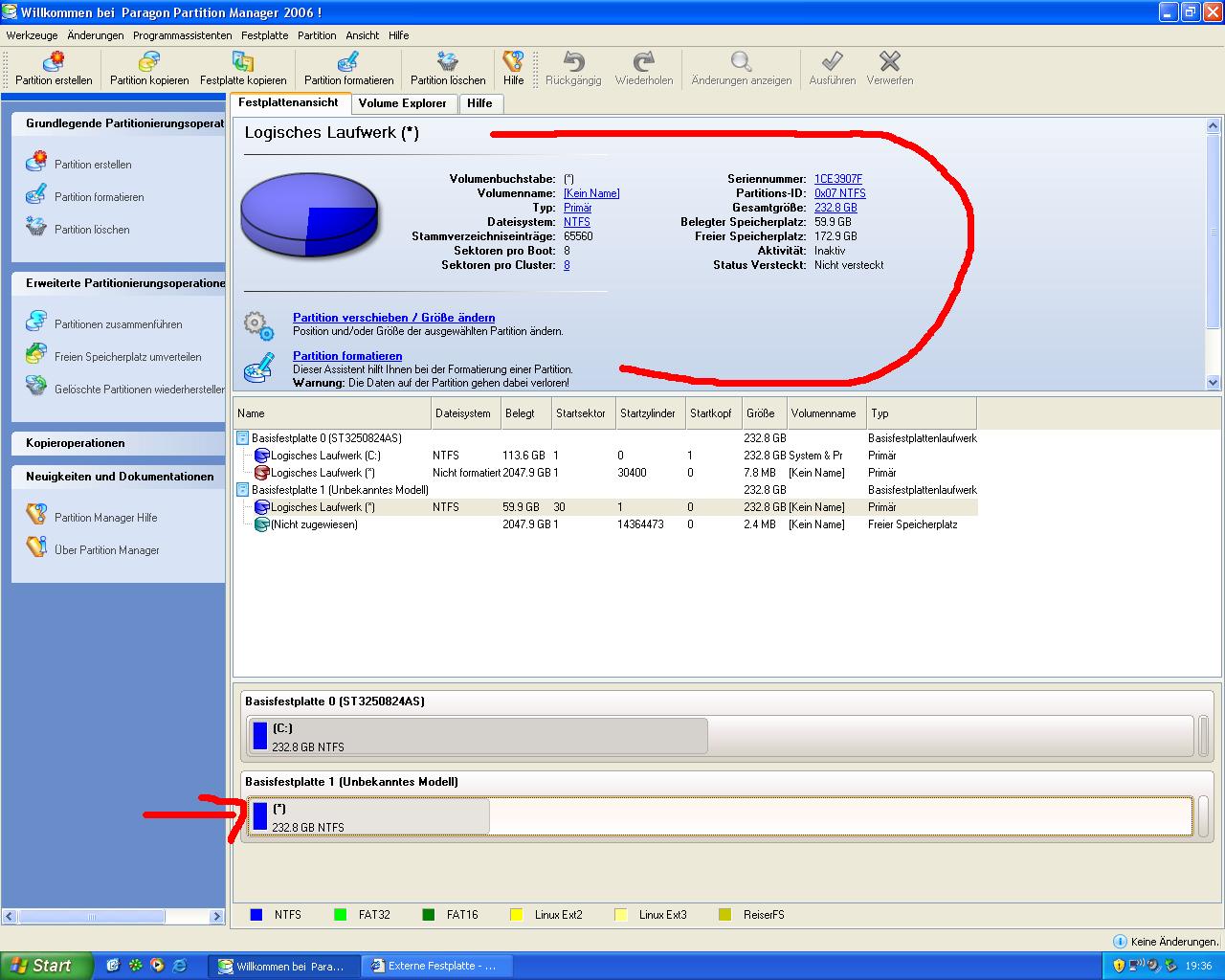This screenshot has height=980, width=1225.
Task: Click the Partition formatieren toolbar icon
Action: pos(348,61)
